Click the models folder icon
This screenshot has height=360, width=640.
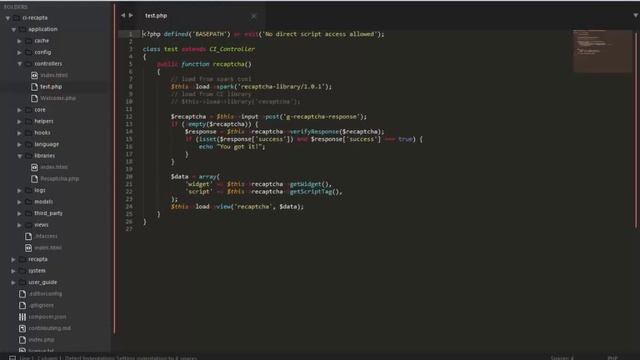[x=29, y=202]
